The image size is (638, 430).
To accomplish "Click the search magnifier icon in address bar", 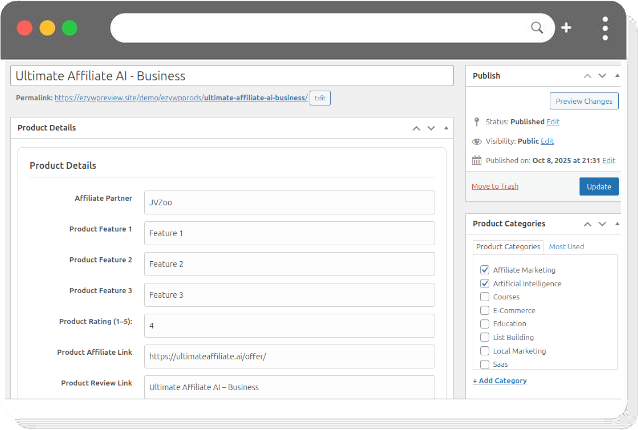I will click(537, 28).
